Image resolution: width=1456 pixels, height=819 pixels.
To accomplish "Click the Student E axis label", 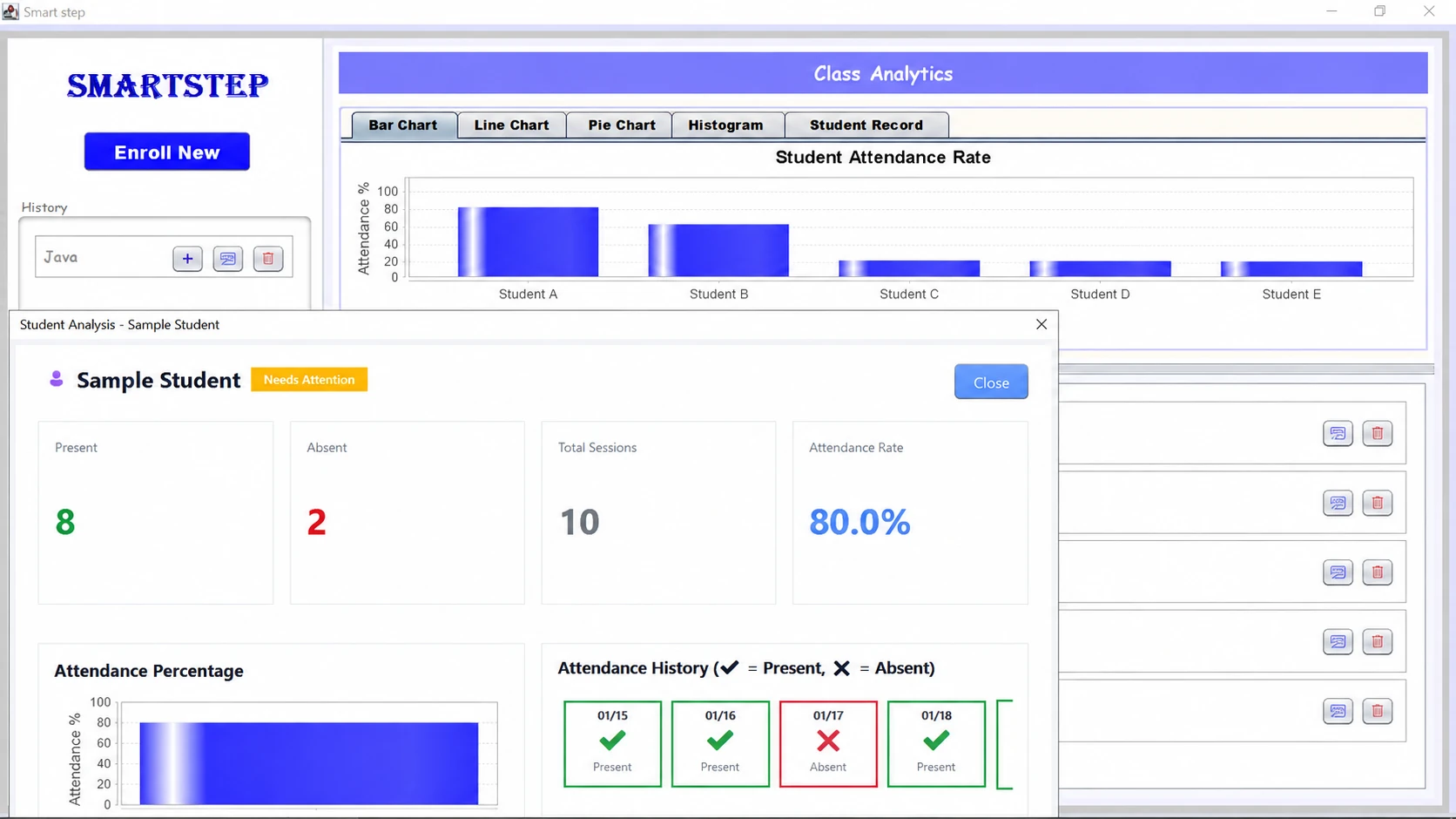I will coord(1291,294).
